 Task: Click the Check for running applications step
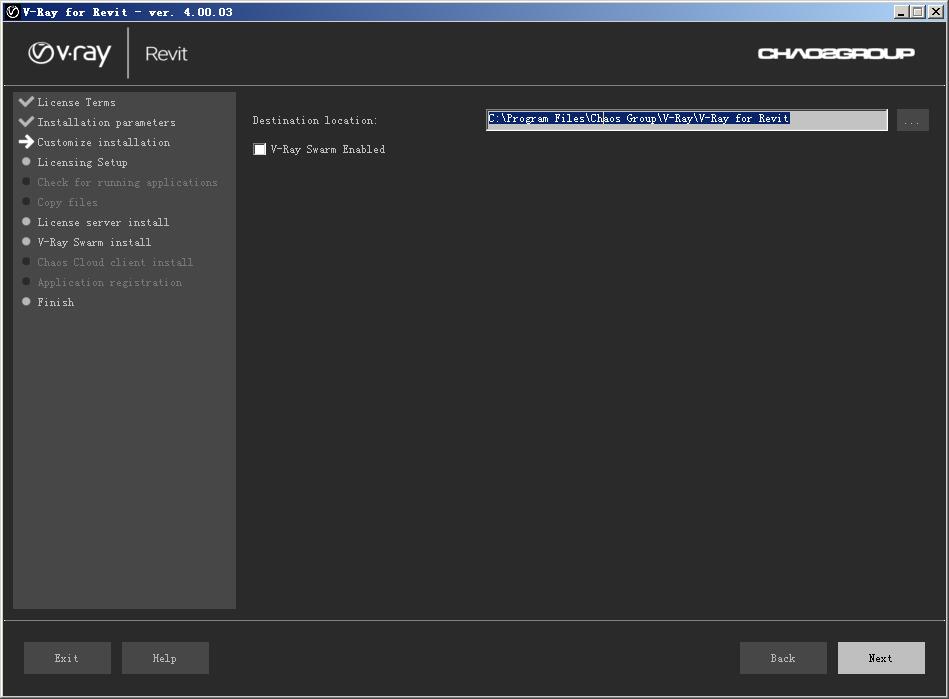click(x=127, y=182)
